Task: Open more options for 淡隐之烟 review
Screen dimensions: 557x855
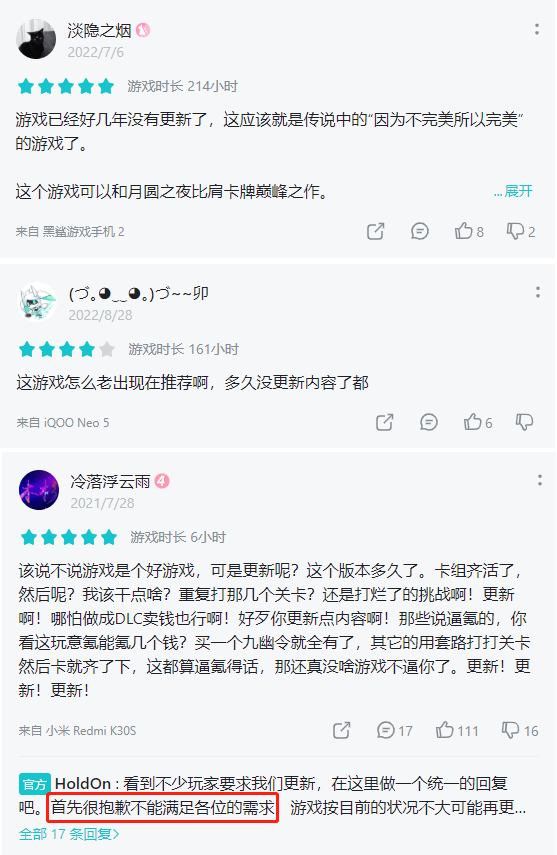Action: point(537,29)
